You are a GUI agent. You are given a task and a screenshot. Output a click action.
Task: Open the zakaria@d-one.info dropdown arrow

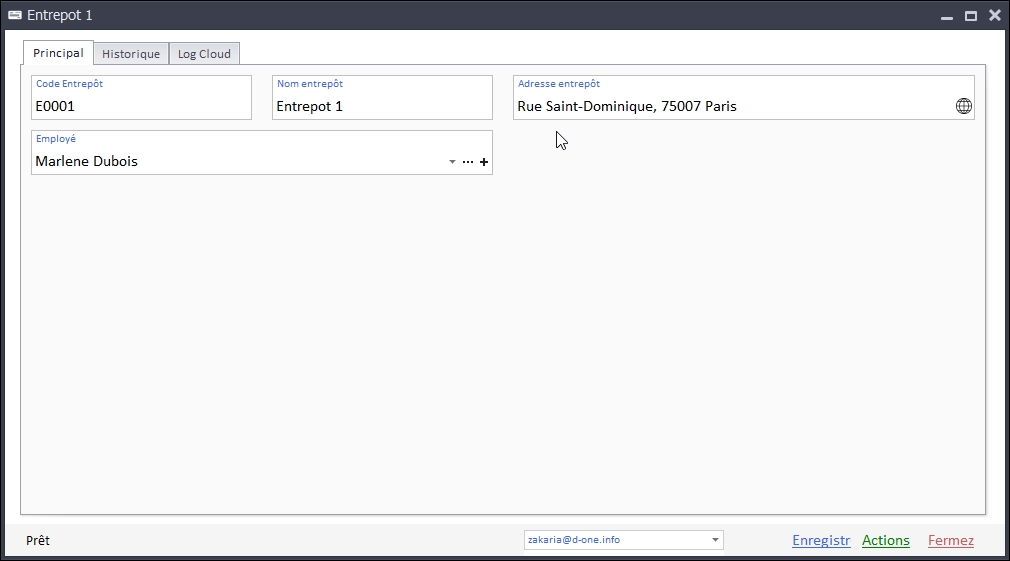[x=715, y=540]
